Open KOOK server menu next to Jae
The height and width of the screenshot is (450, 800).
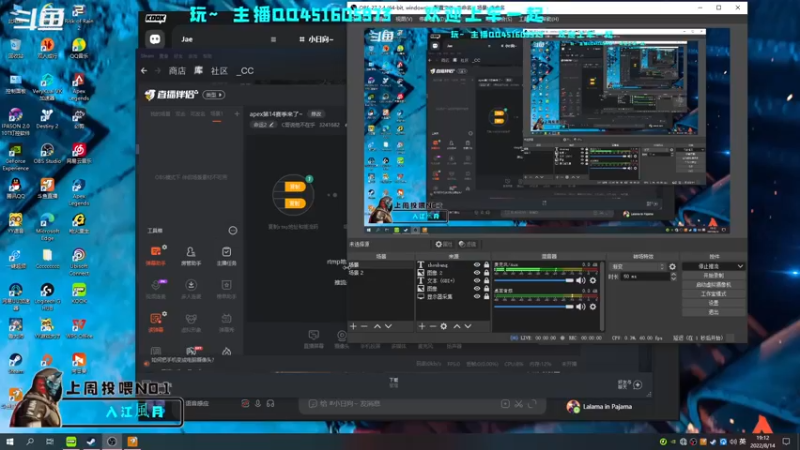pos(273,39)
